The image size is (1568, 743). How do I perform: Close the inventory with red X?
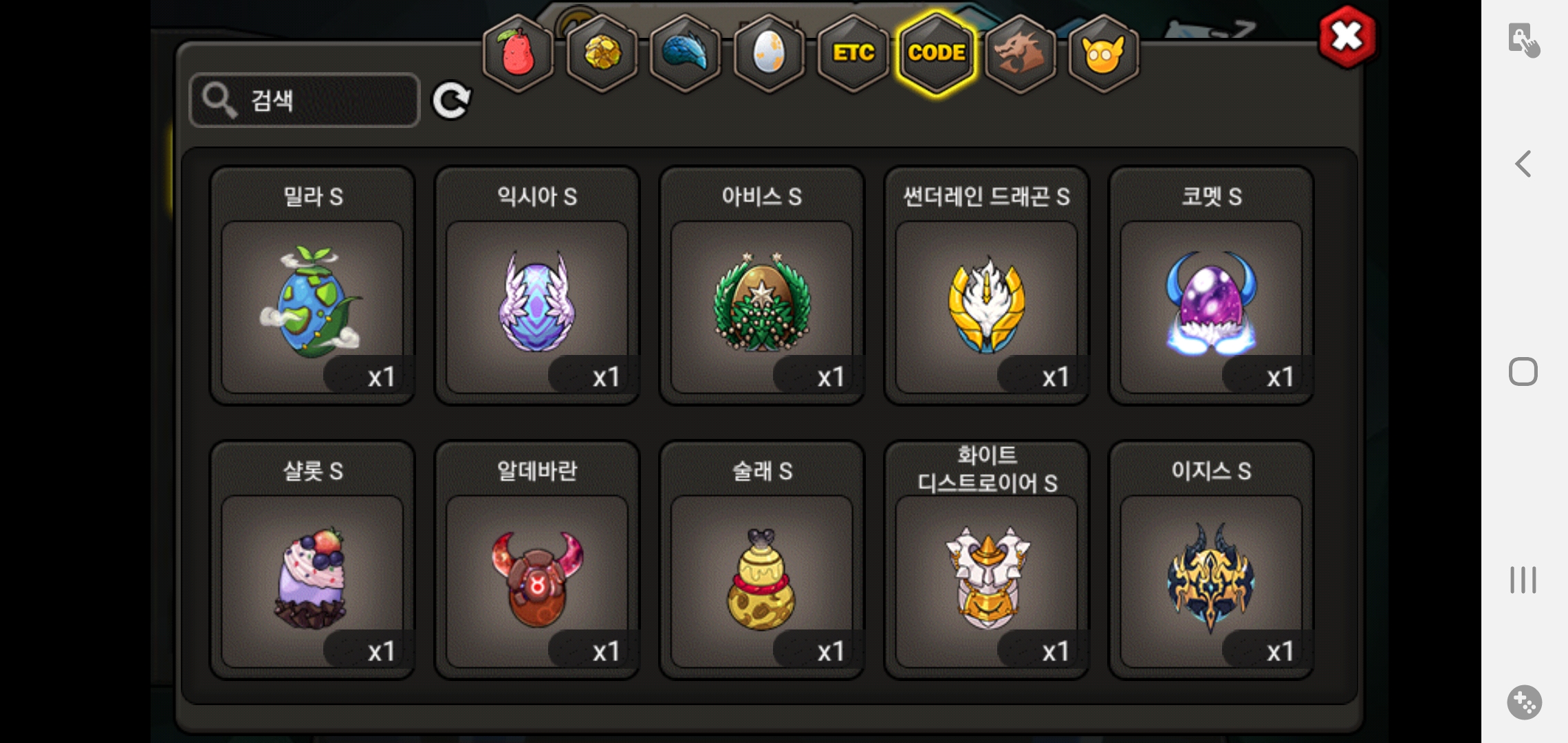pyautogui.click(x=1347, y=37)
